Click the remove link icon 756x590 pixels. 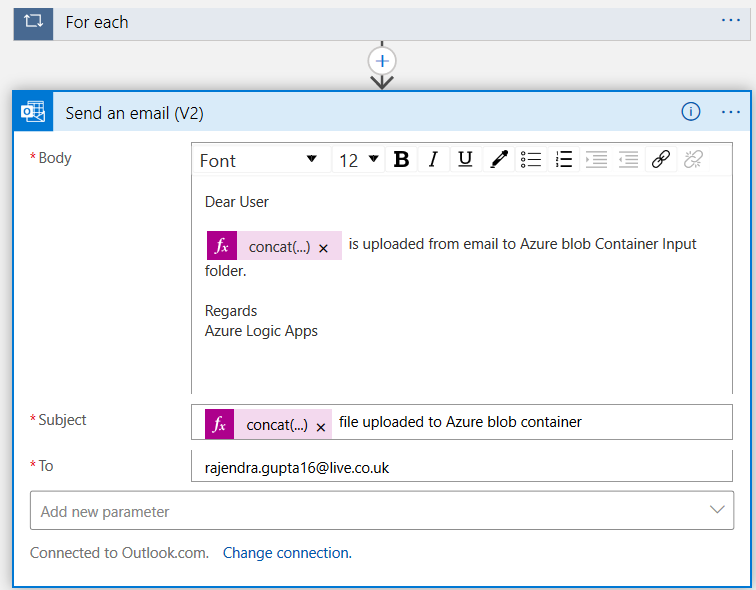(693, 160)
